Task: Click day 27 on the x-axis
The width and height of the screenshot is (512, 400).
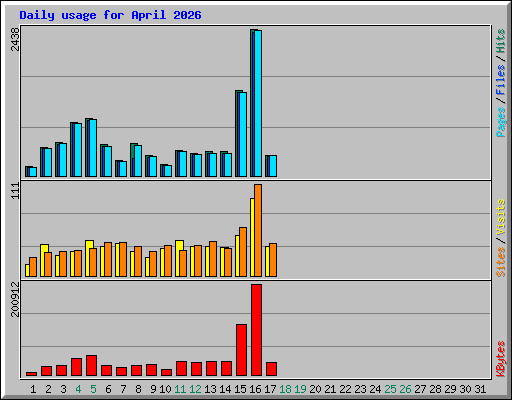Action: coord(420,389)
